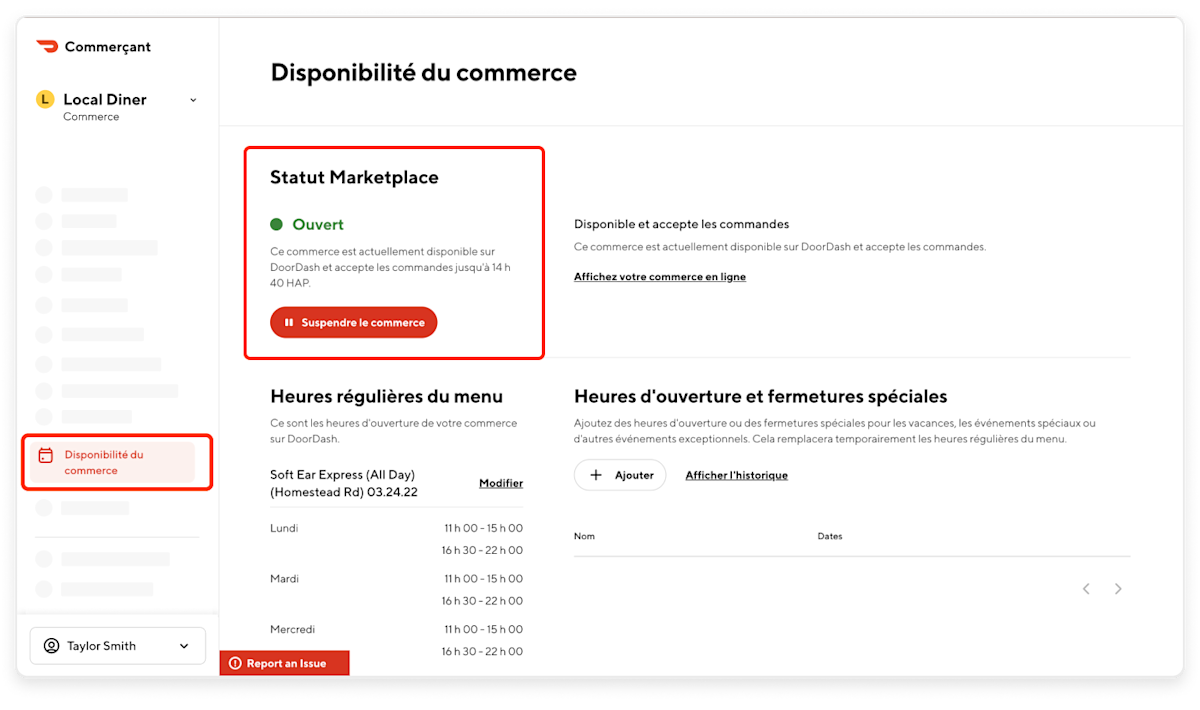Click the green status dot beside Ouvert
The image size is (1200, 710).
pos(277,224)
